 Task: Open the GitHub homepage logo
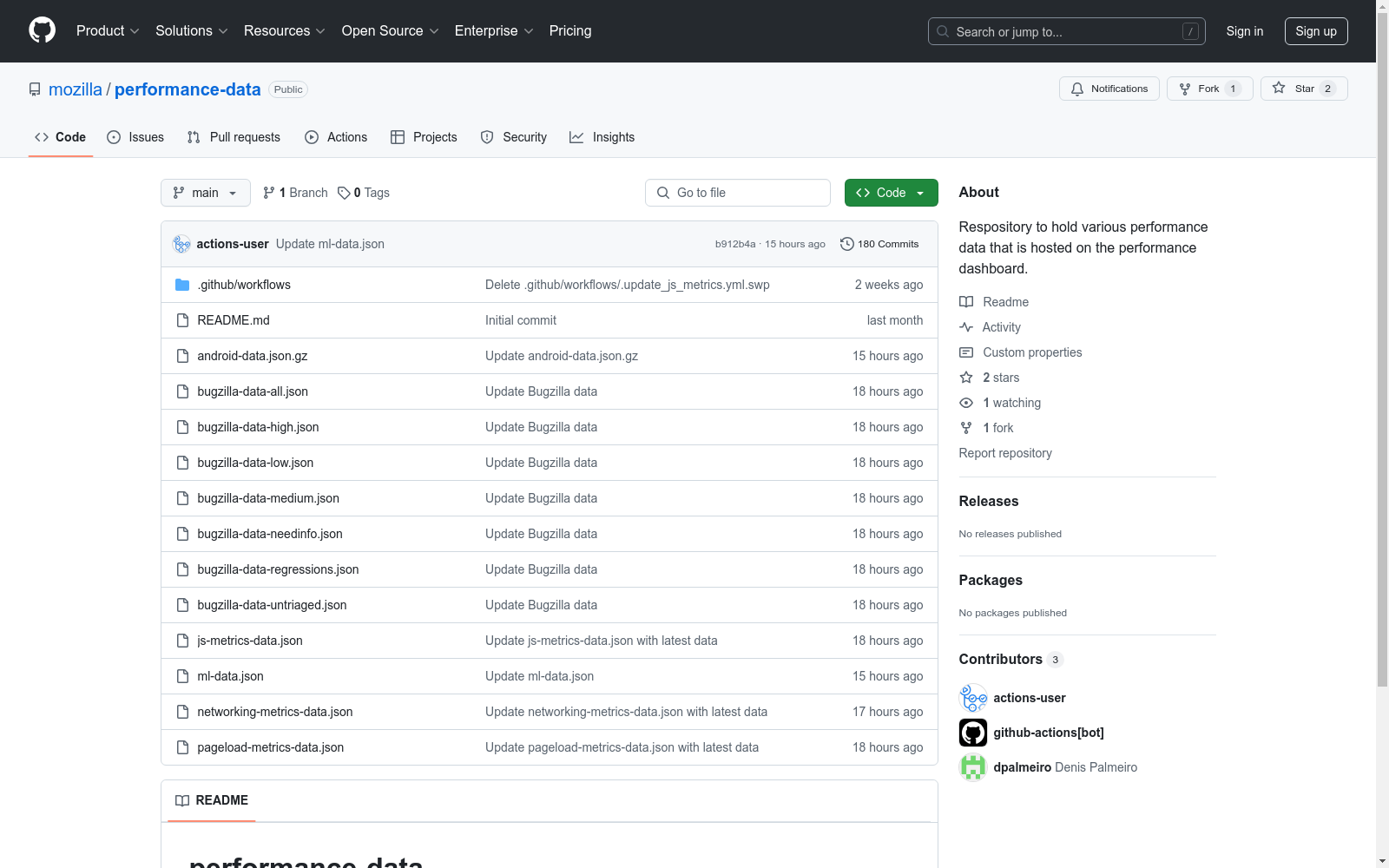coord(42,30)
